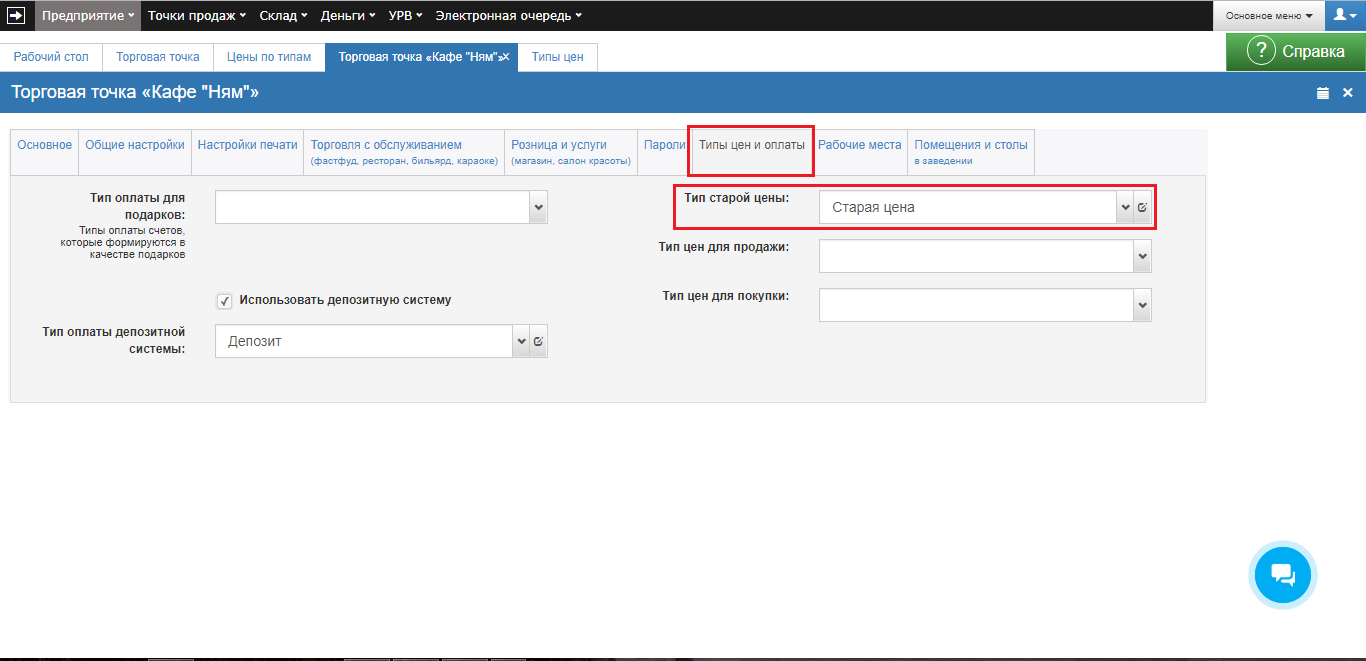This screenshot has height=661, width=1366.
Task: Click the sidebar toggle arrow icon
Action: click(16, 15)
